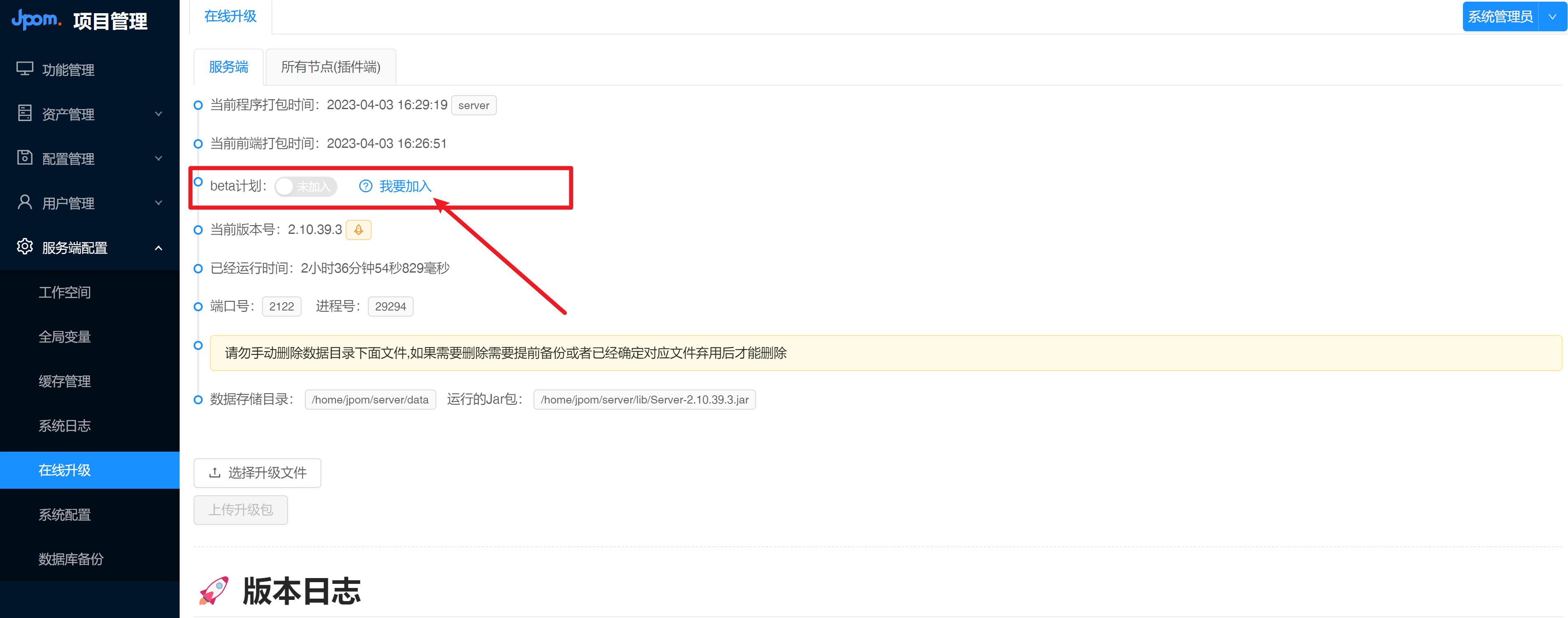Click the gear icon beside 服务端配置
The image size is (1568, 618).
coord(24,247)
